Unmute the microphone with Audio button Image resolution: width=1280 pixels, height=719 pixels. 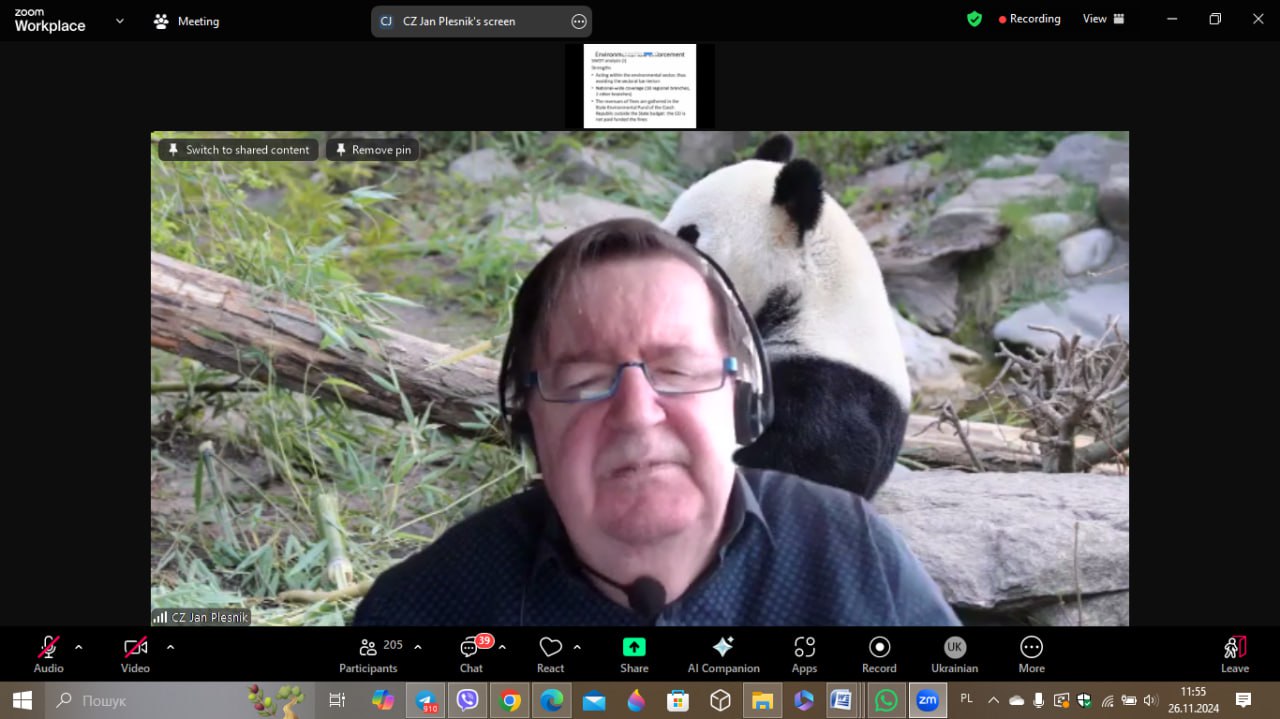[x=48, y=654]
